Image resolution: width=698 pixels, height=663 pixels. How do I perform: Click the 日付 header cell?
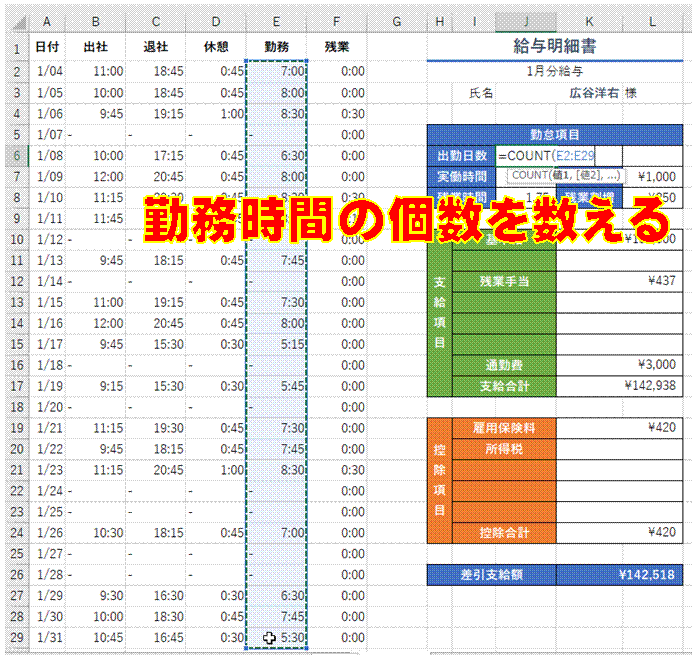pyautogui.click(x=47, y=47)
